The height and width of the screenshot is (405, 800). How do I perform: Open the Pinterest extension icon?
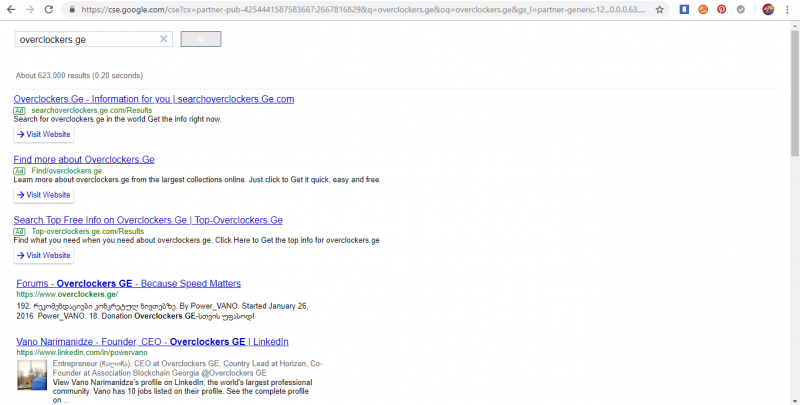pos(721,9)
